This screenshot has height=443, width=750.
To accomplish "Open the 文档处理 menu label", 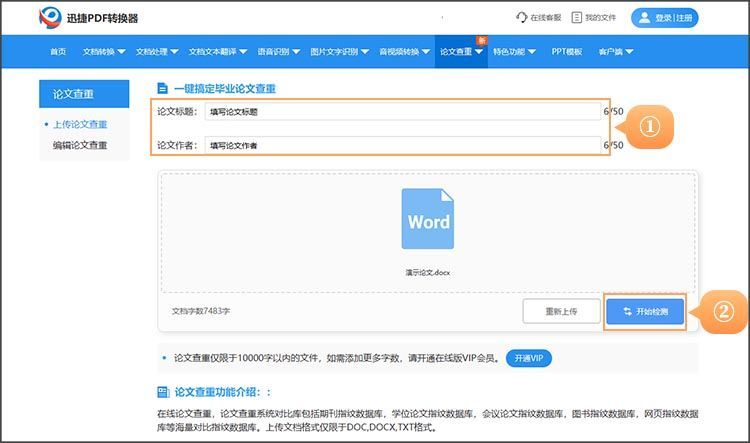I will coord(152,52).
